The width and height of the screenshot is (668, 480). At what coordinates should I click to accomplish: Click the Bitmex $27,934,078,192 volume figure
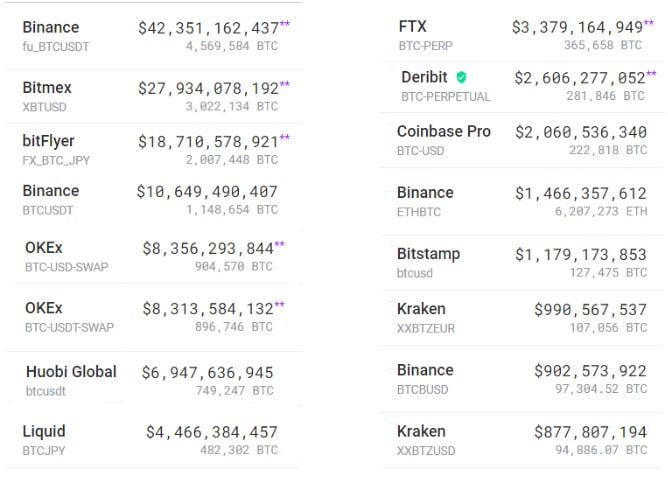click(x=208, y=89)
